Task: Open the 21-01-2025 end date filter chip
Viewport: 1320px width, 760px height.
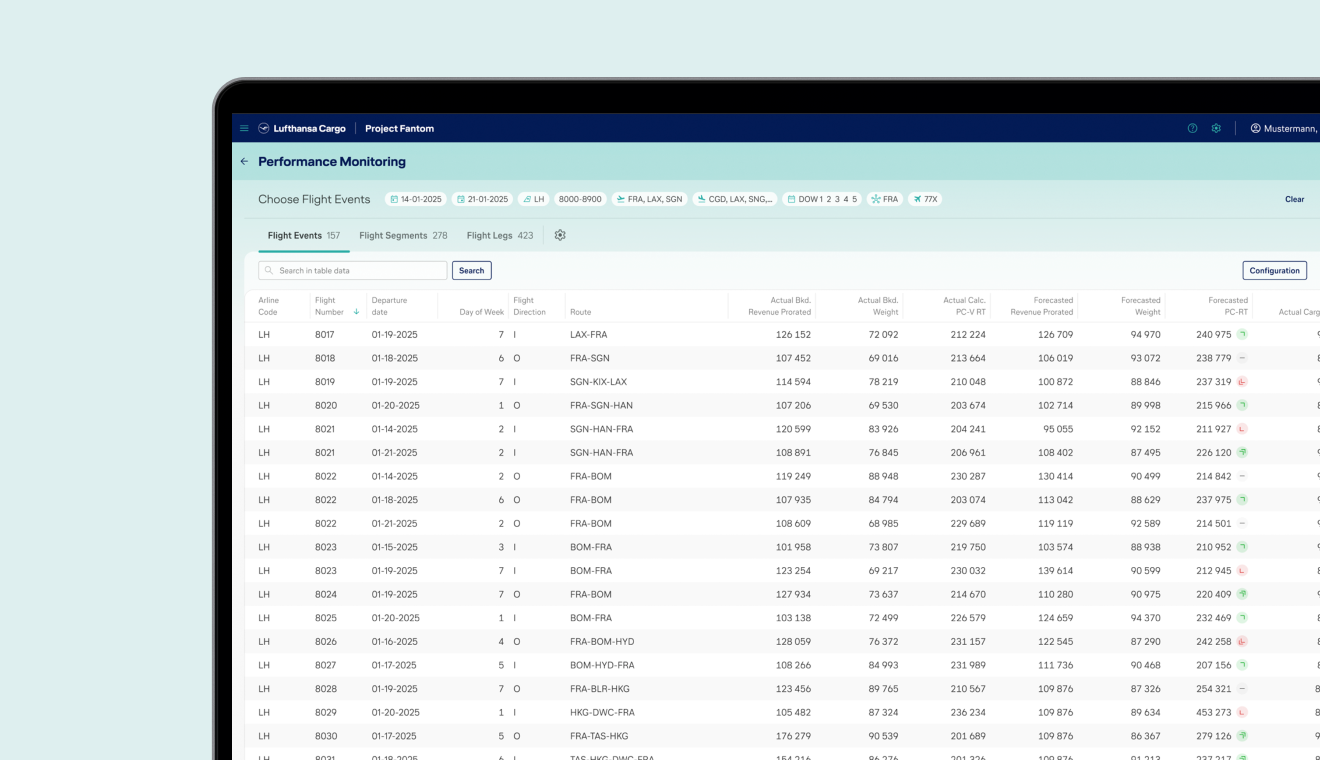Action: pos(482,199)
